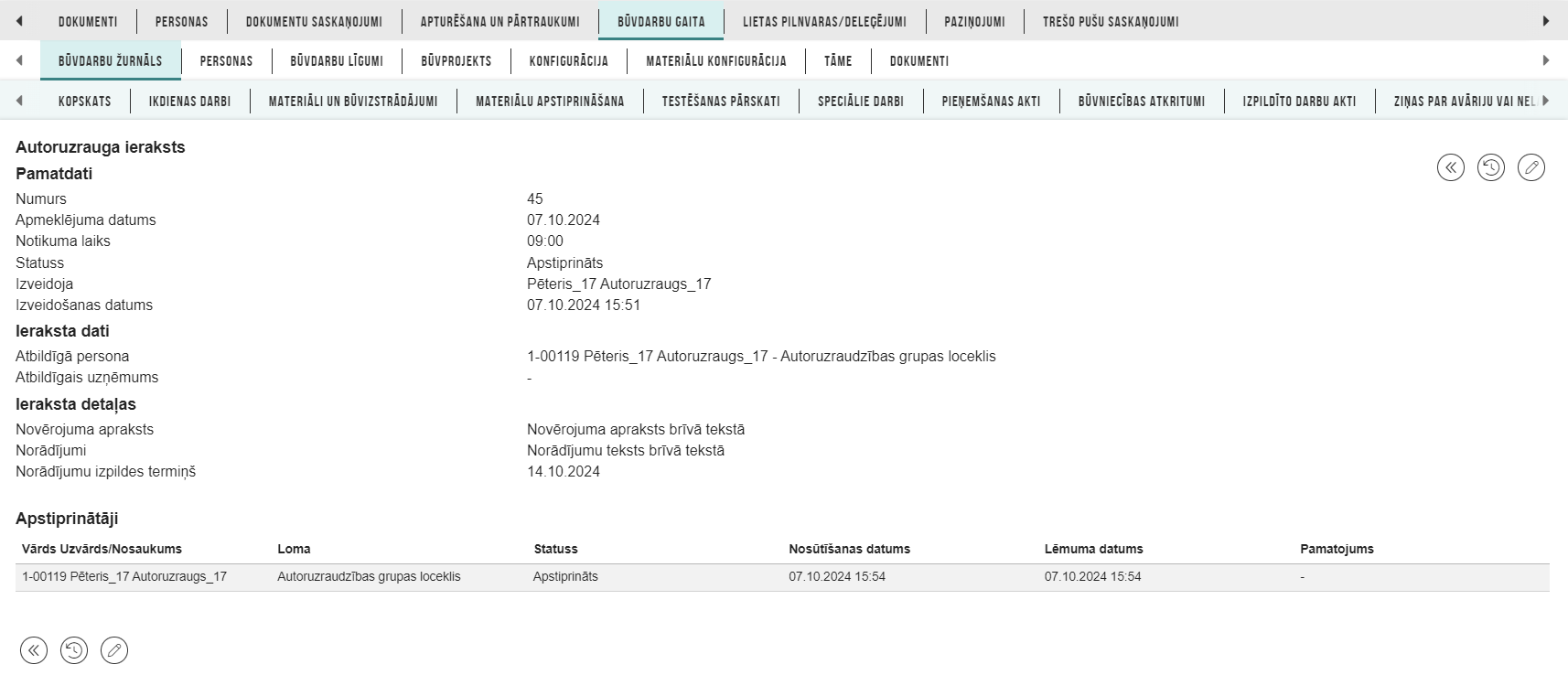Open the Personas main tab
The width and height of the screenshot is (1568, 675).
181,21
